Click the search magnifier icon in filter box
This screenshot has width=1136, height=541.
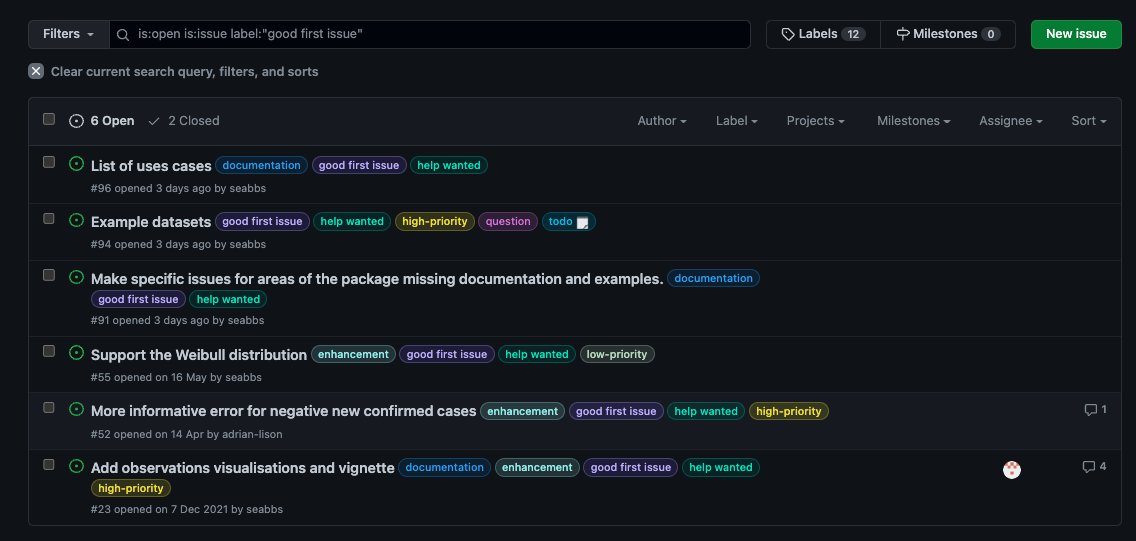[123, 35]
